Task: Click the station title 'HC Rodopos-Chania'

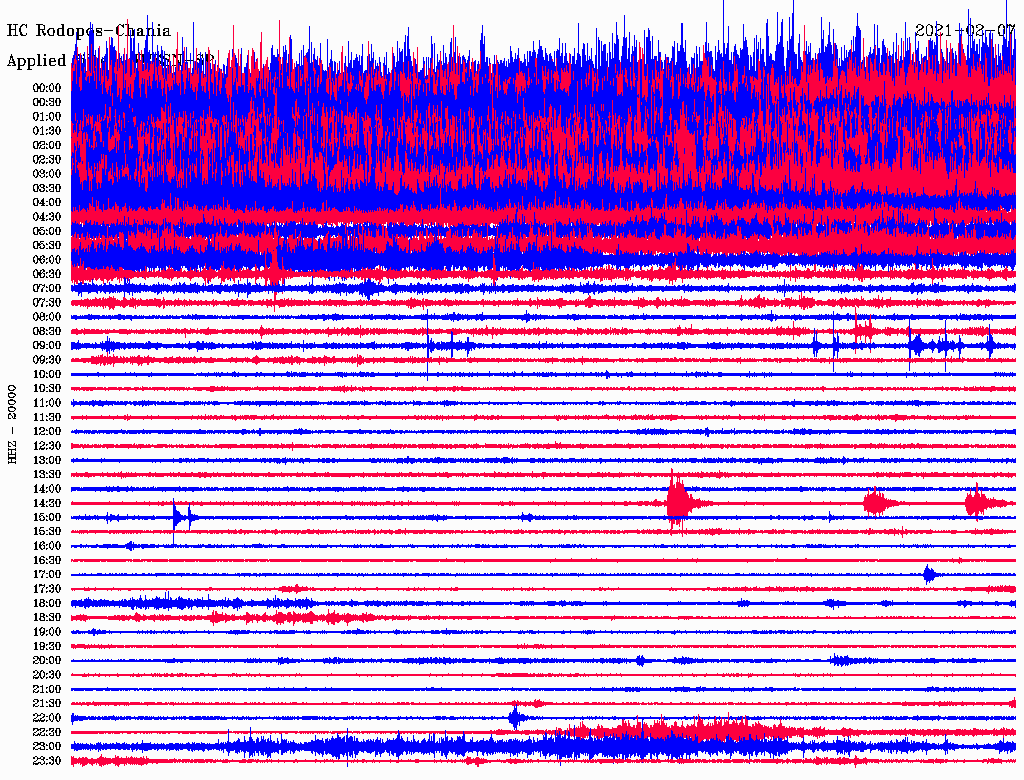Action: pos(89,31)
